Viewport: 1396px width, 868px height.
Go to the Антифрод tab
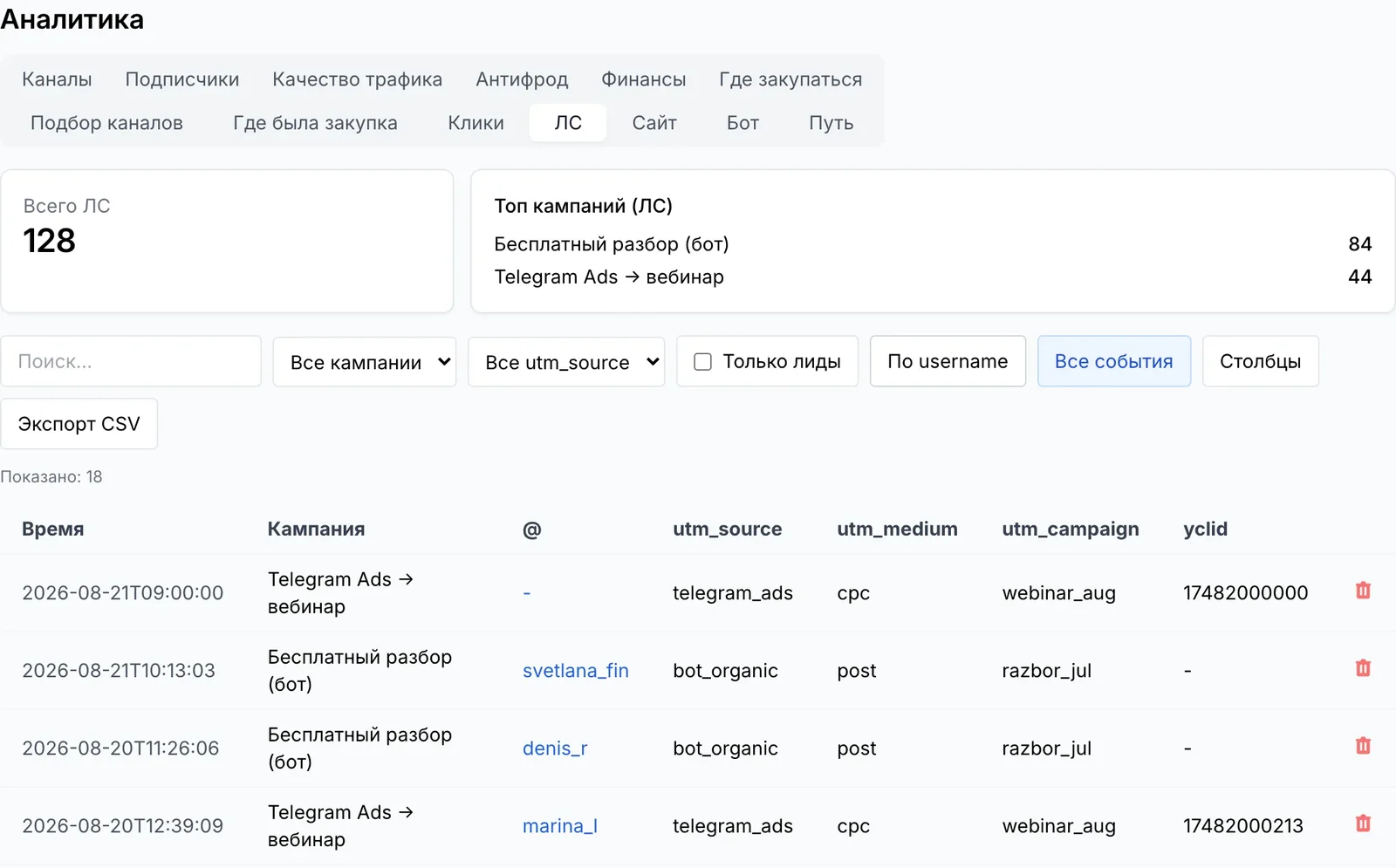click(522, 79)
